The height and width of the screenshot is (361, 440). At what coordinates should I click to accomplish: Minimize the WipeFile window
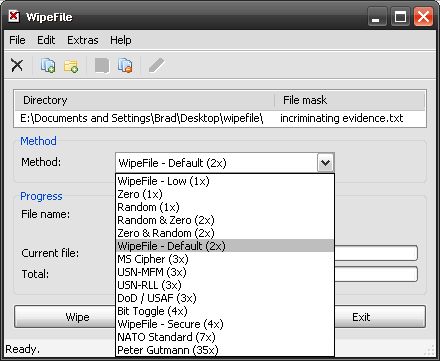[x=377, y=17]
